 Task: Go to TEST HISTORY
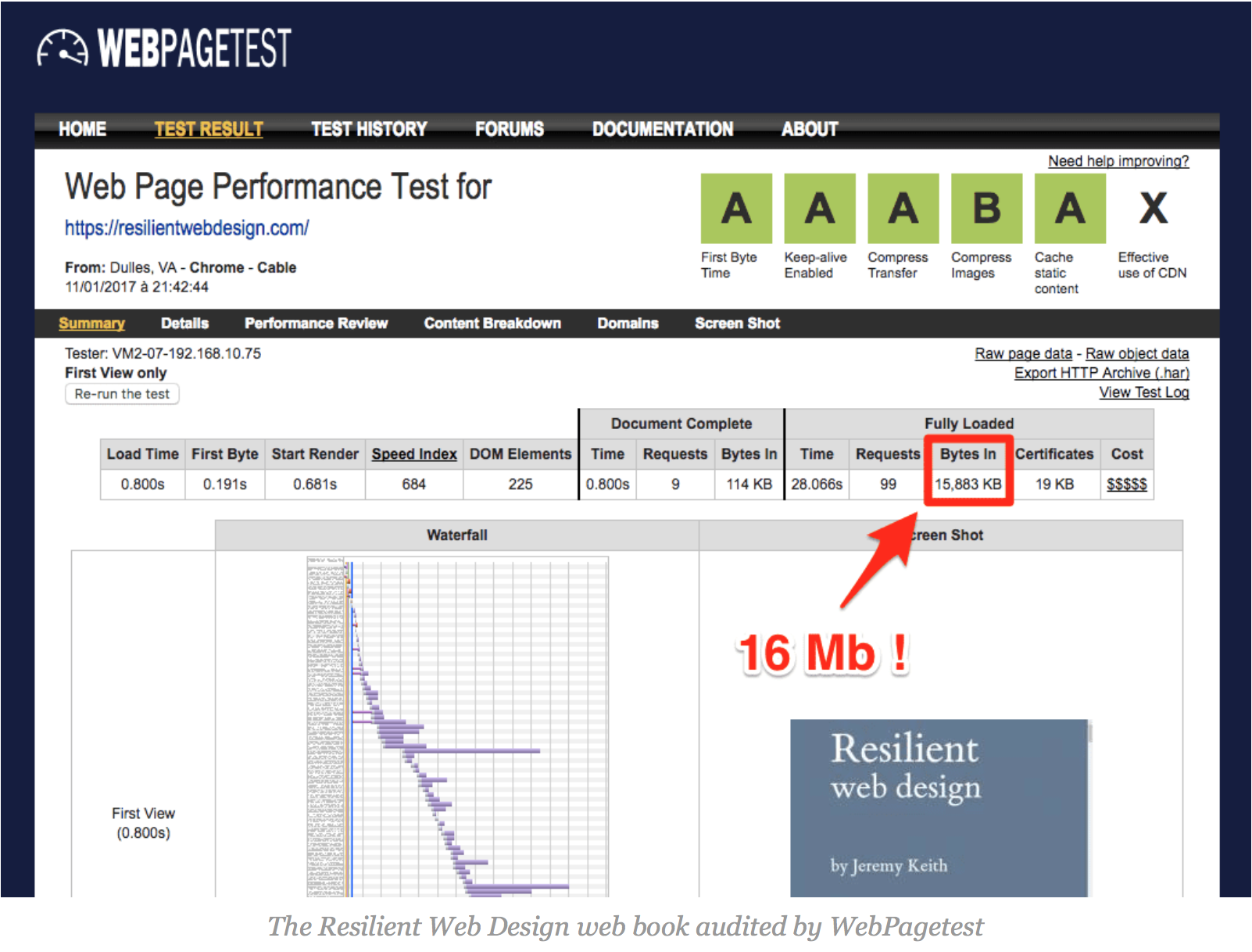pos(369,129)
